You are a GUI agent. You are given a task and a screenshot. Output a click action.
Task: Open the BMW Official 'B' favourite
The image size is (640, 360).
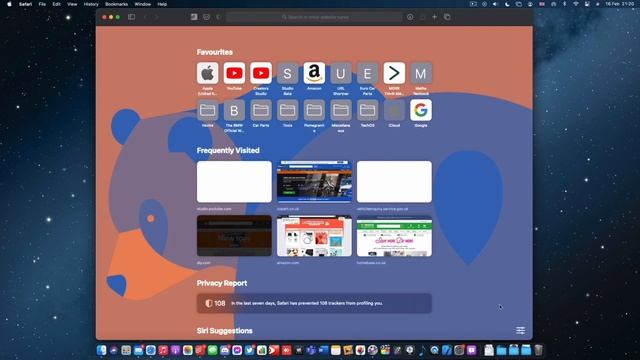click(x=234, y=110)
